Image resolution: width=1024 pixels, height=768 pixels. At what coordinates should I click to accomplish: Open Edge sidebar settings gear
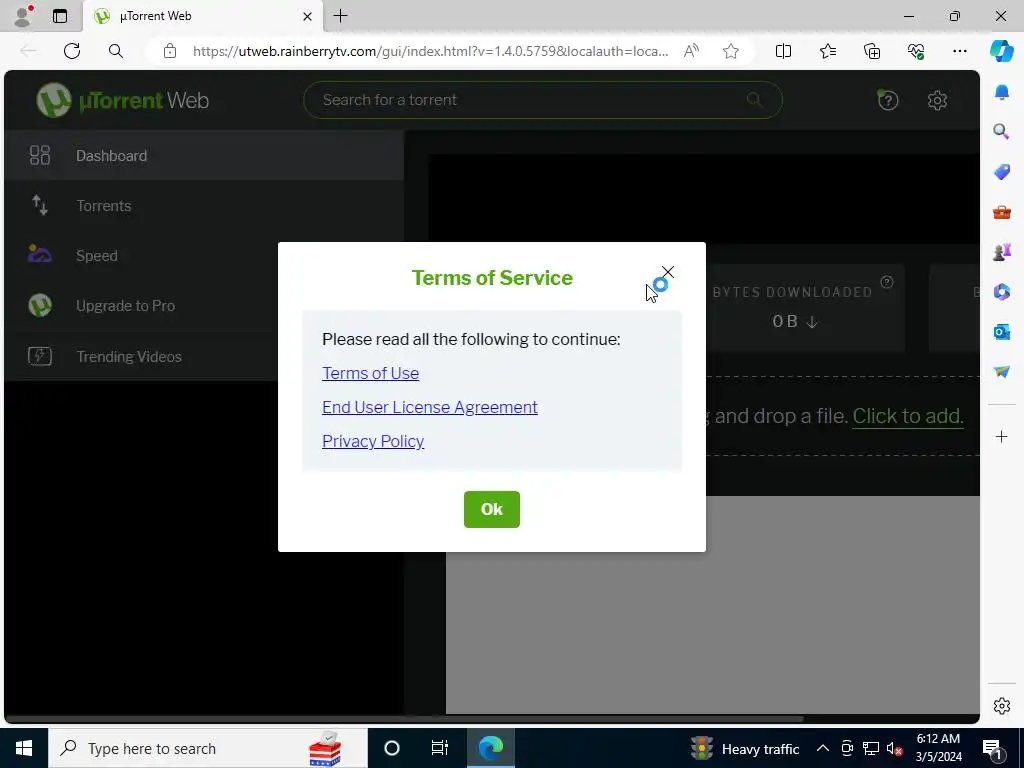pyautogui.click(x=1001, y=706)
